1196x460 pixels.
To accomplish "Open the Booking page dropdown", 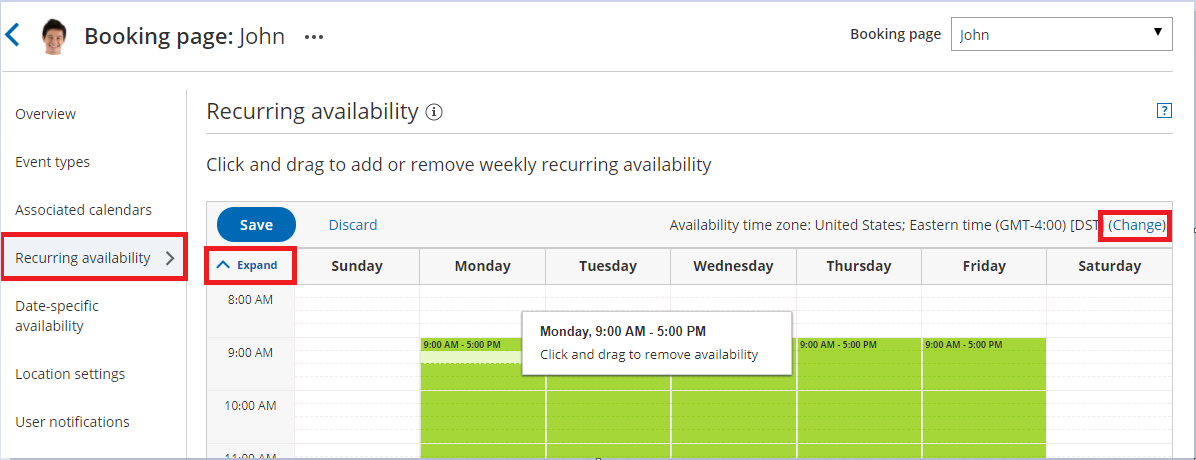I will pos(1061,34).
